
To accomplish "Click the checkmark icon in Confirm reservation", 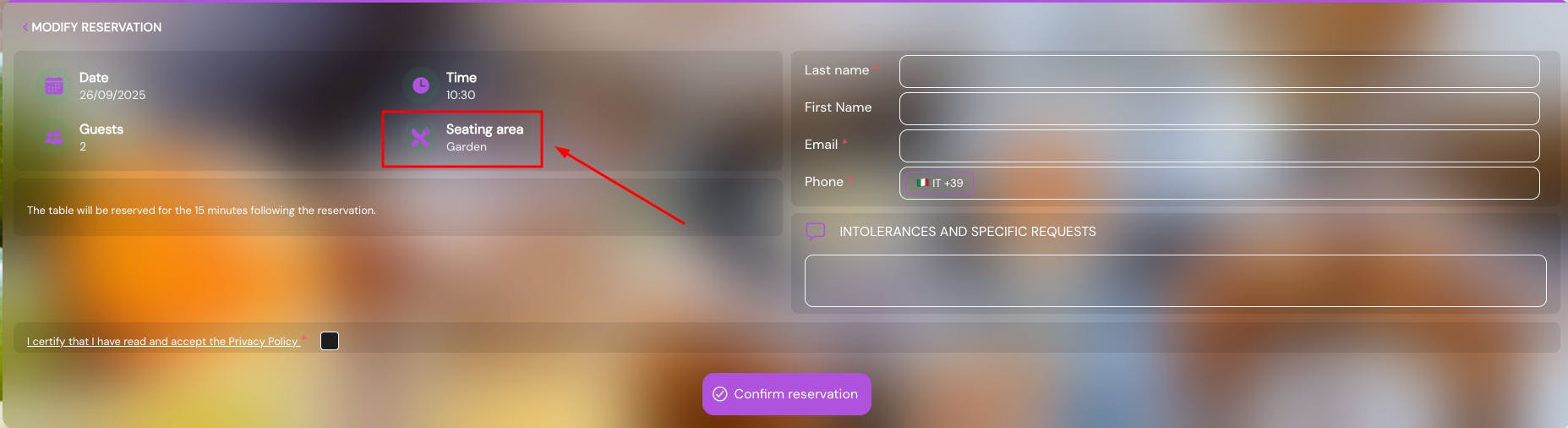I will pyautogui.click(x=720, y=394).
